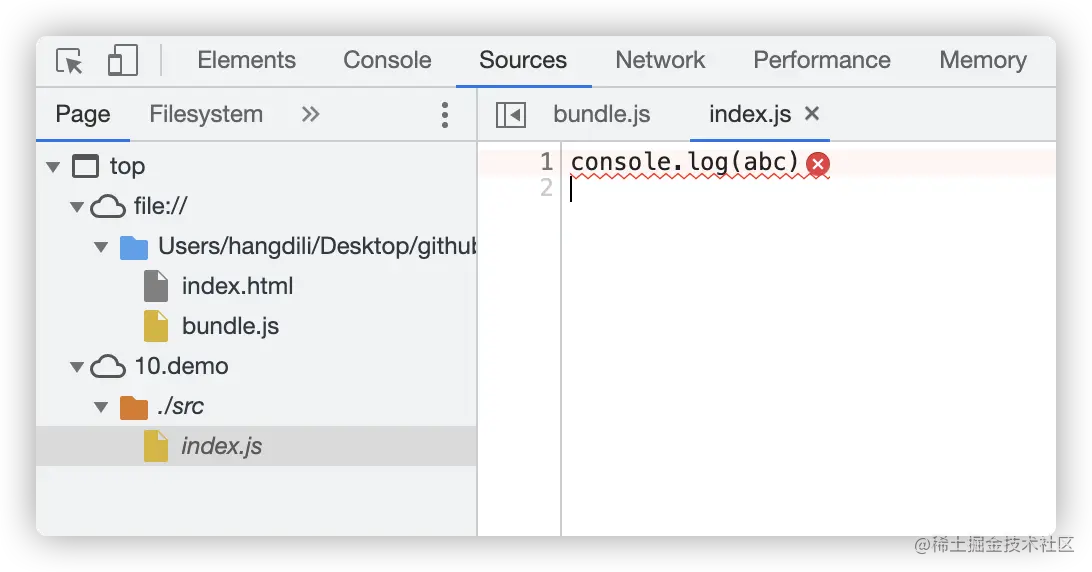Open bundle.js in the file tree
Viewport: 1092px width, 572px height.
[x=231, y=326]
